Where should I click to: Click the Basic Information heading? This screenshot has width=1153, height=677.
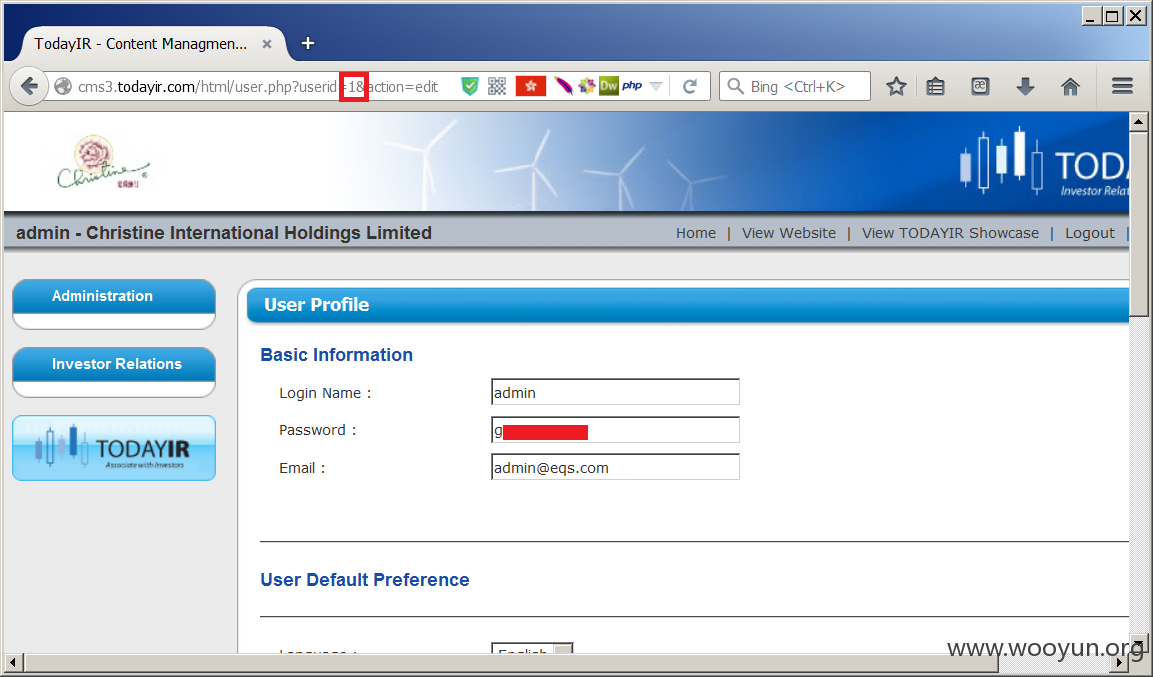point(336,355)
